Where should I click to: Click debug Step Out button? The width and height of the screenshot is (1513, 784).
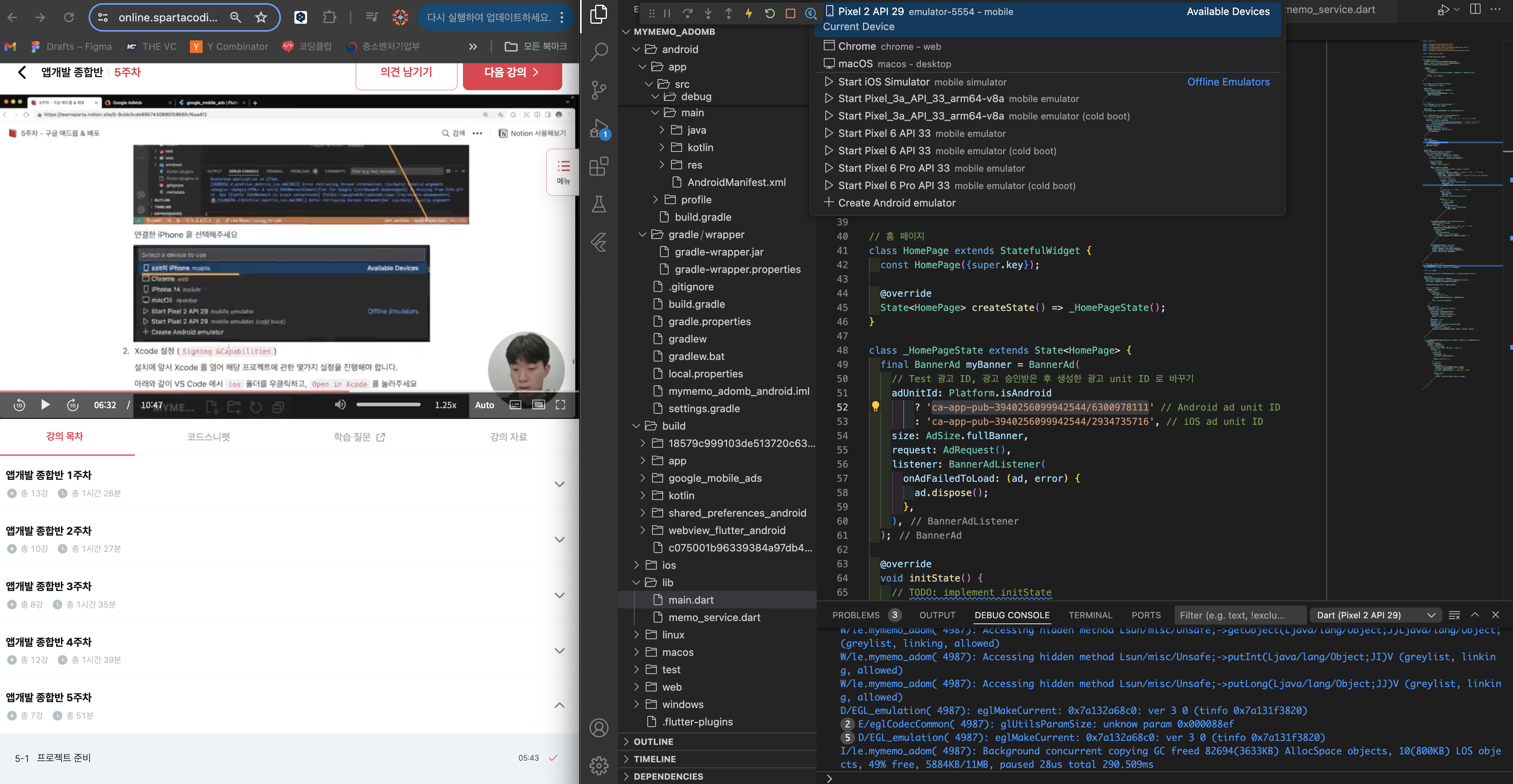[x=728, y=13]
